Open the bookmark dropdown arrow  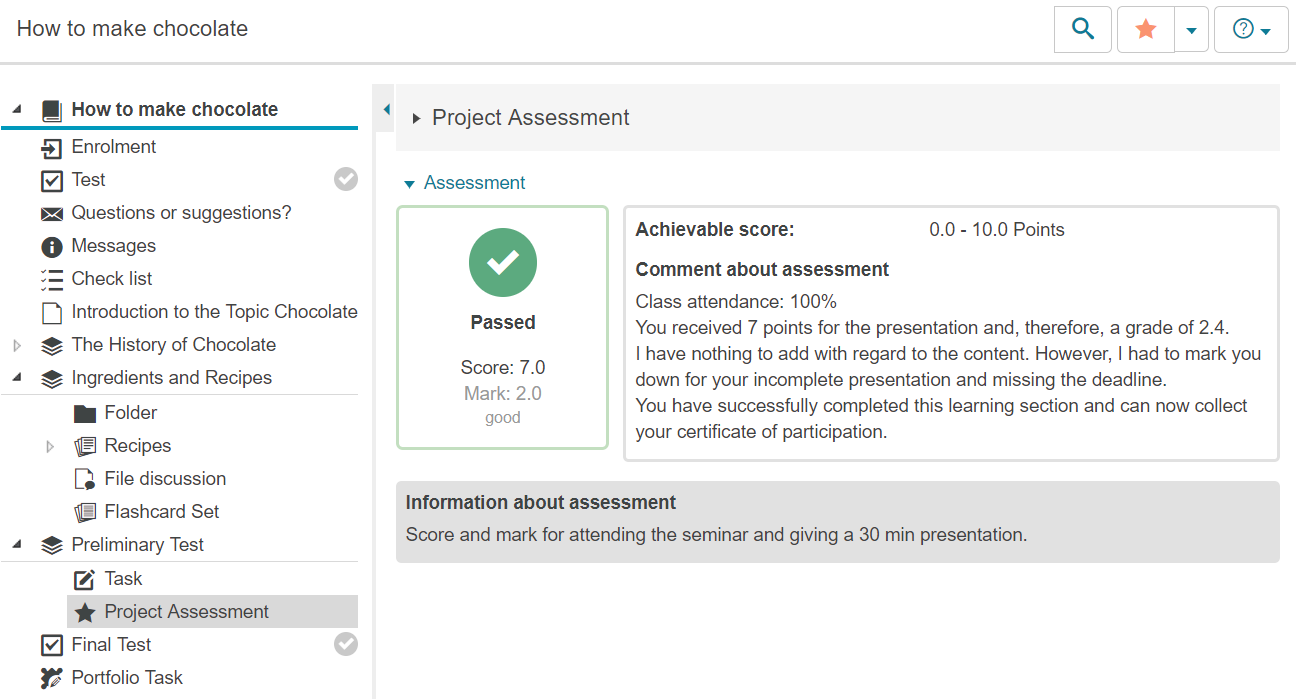point(1191,30)
